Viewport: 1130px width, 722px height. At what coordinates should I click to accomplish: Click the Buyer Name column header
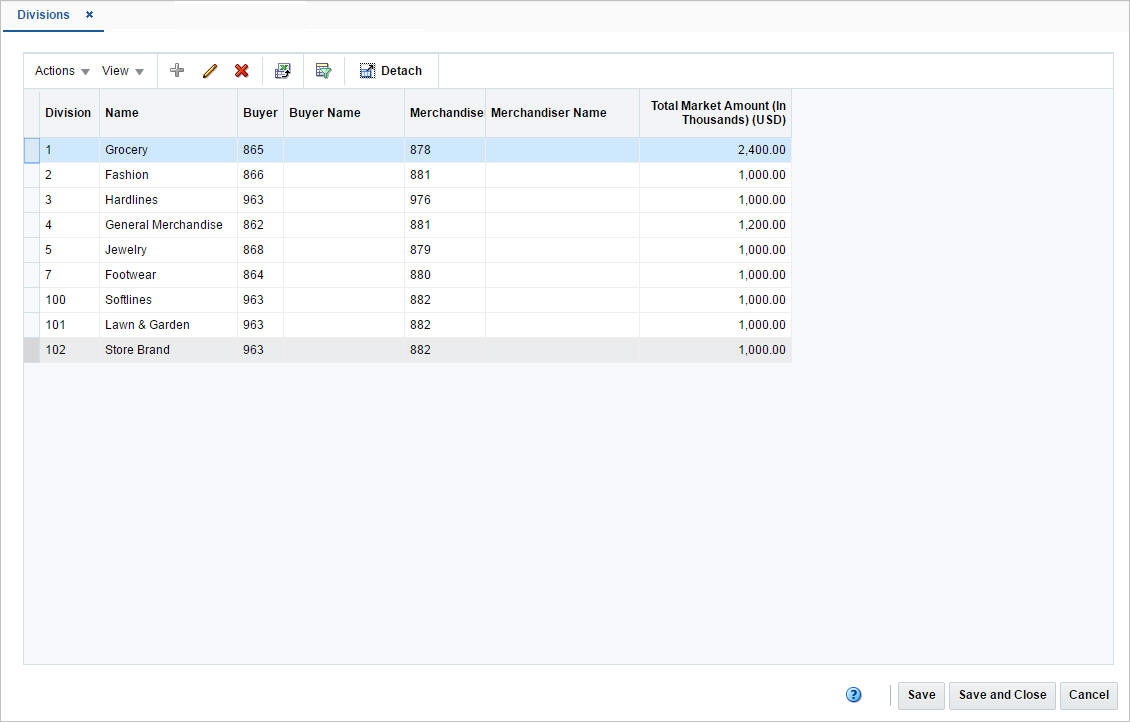point(344,113)
